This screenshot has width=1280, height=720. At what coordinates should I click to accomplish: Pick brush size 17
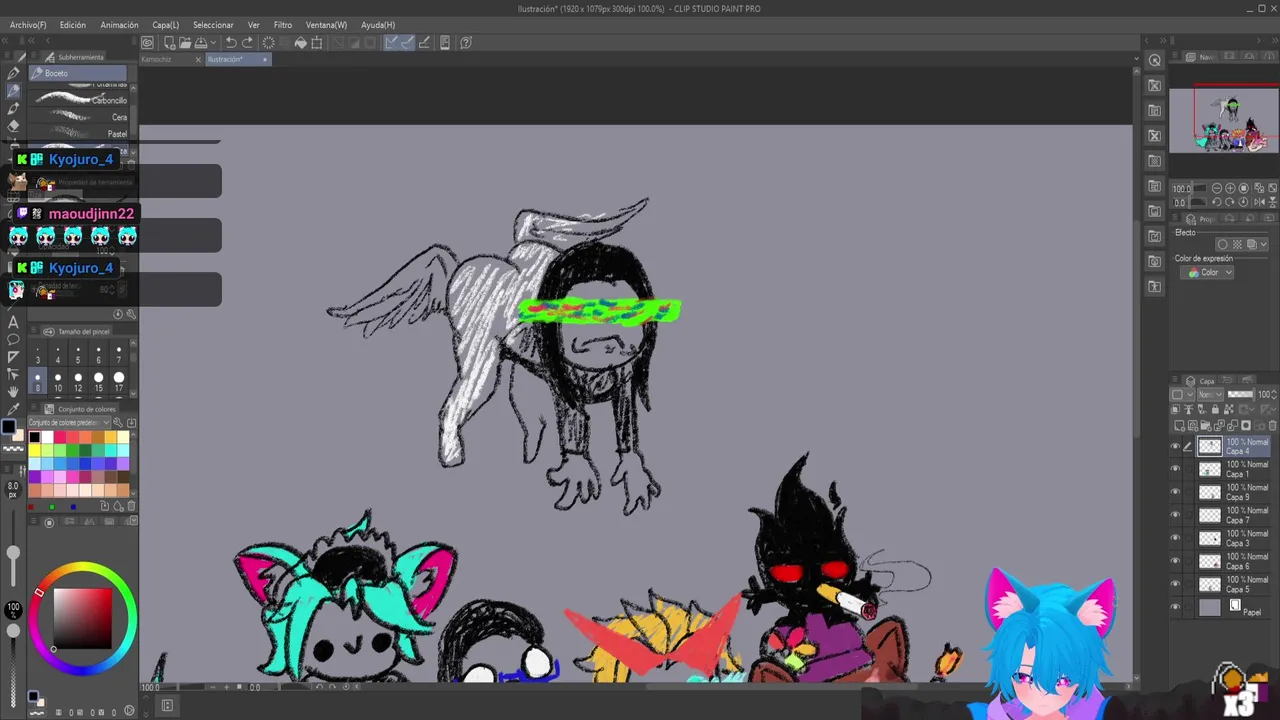119,381
